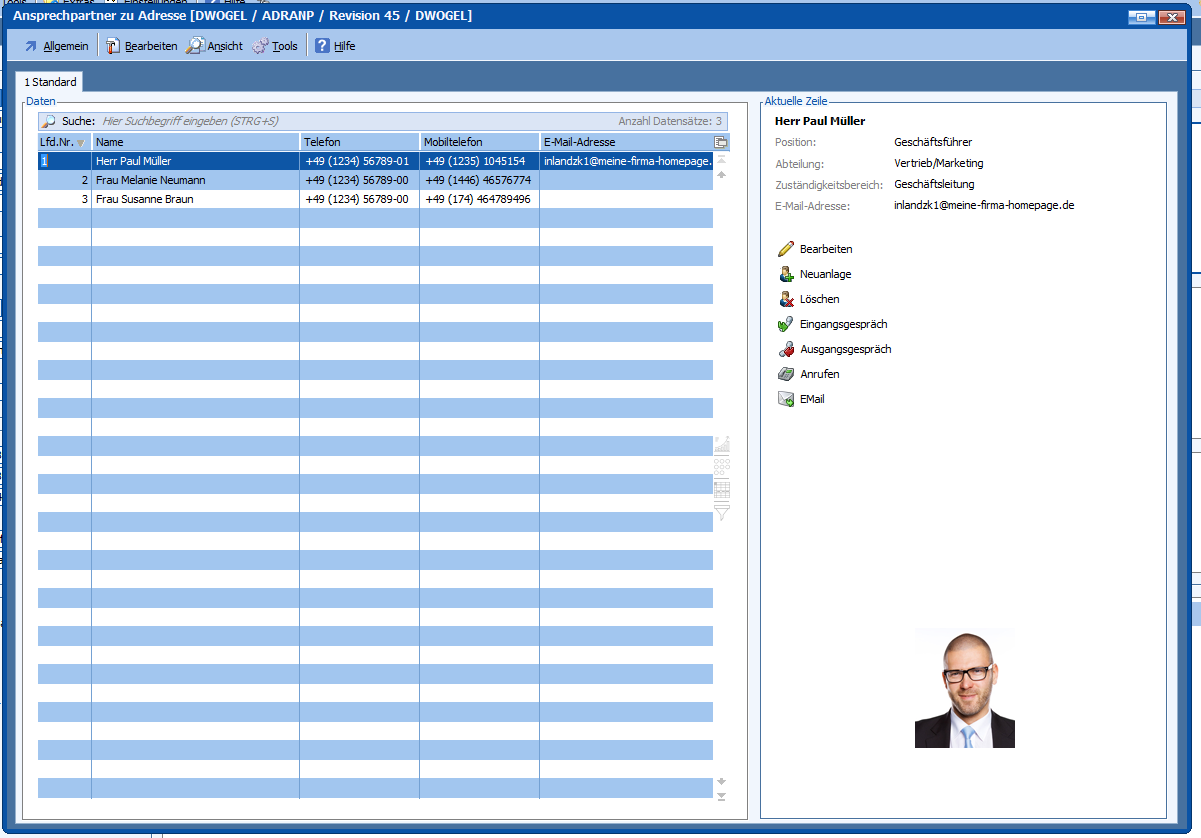
Task: Switch to the 1 Standard tab
Action: 50,82
